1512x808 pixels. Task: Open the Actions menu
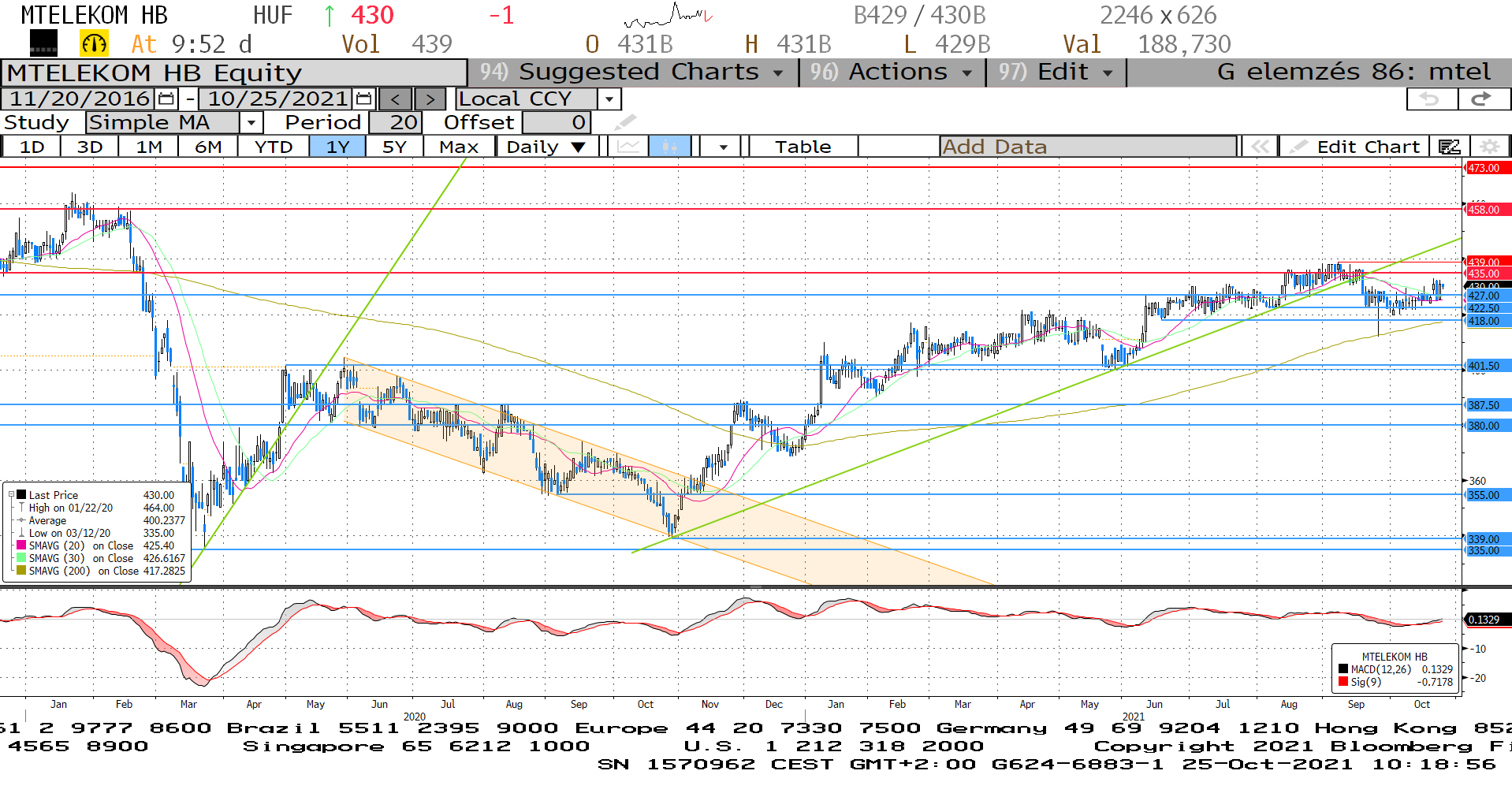coord(892,72)
